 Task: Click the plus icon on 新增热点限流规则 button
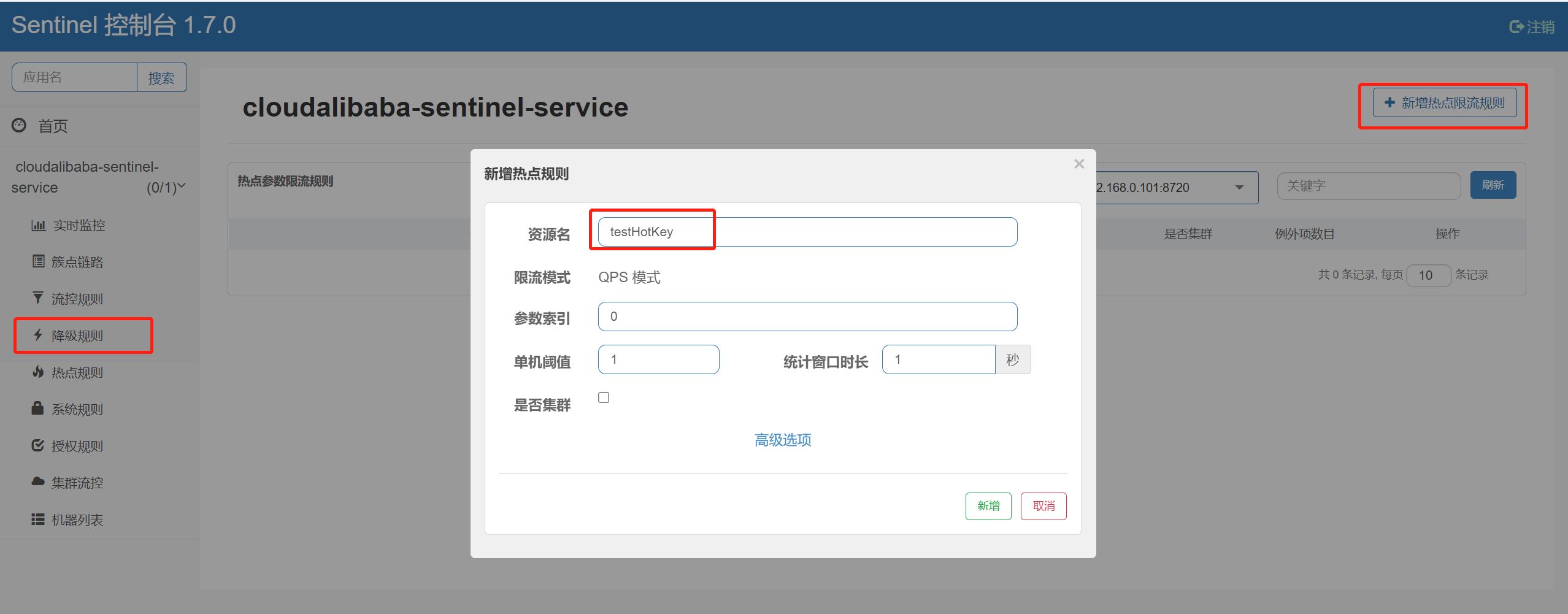[1390, 102]
